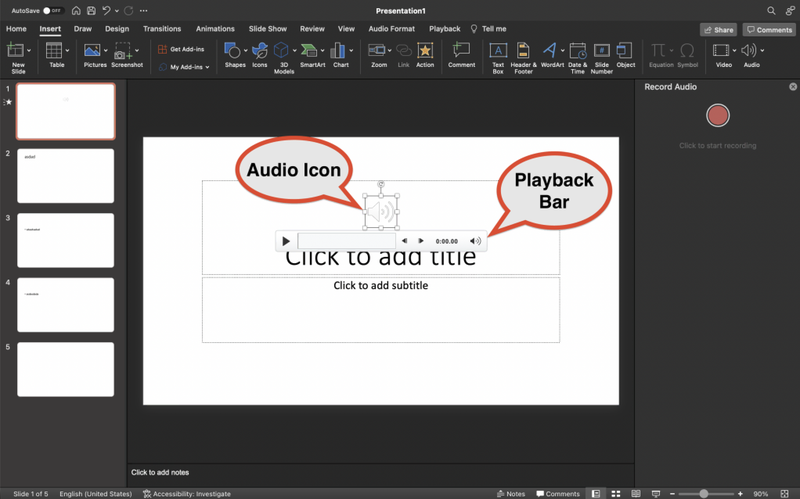Insert 3D Models from ribbon
The image size is (800, 499).
coord(281,51)
